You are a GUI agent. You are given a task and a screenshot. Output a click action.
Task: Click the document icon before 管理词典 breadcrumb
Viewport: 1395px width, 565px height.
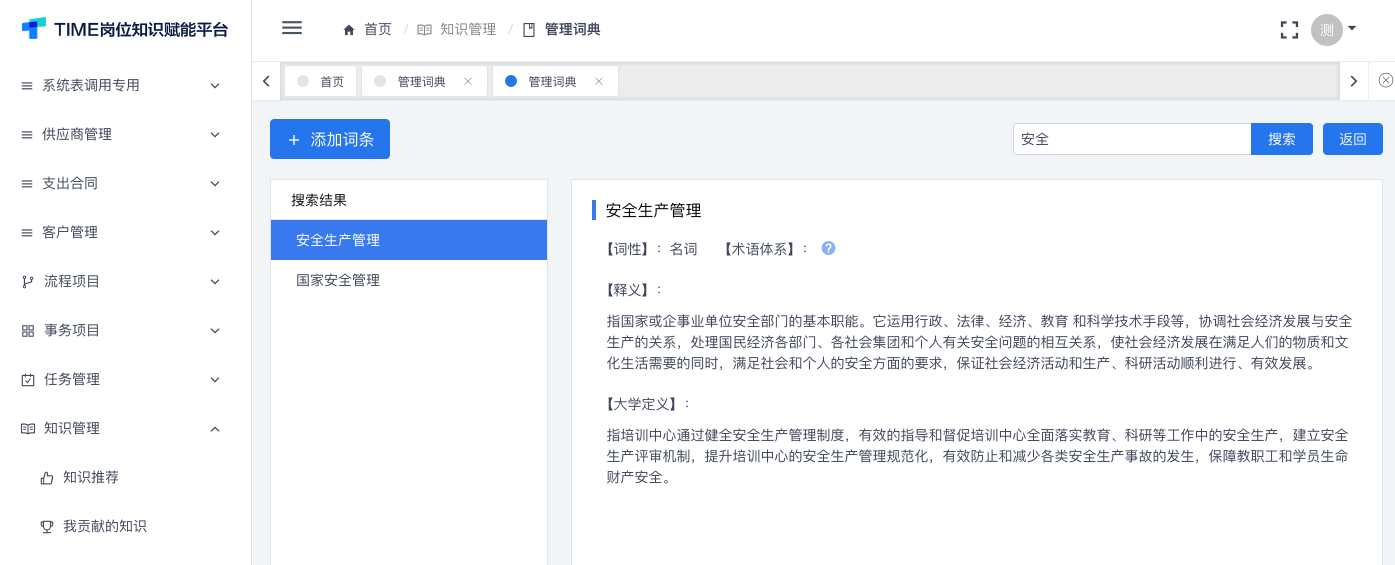click(x=529, y=30)
